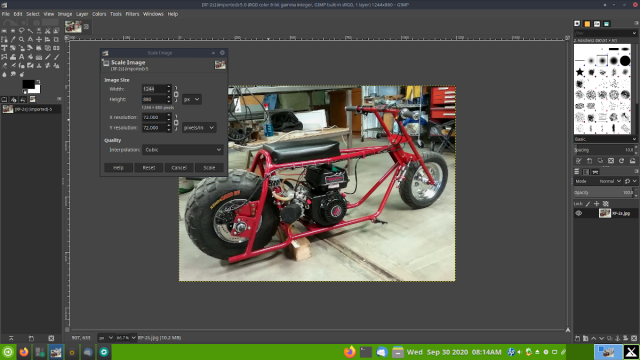Viewport: 640px width, 360px height.
Task: Toggle the lock position and size icon
Action: [x=596, y=203]
